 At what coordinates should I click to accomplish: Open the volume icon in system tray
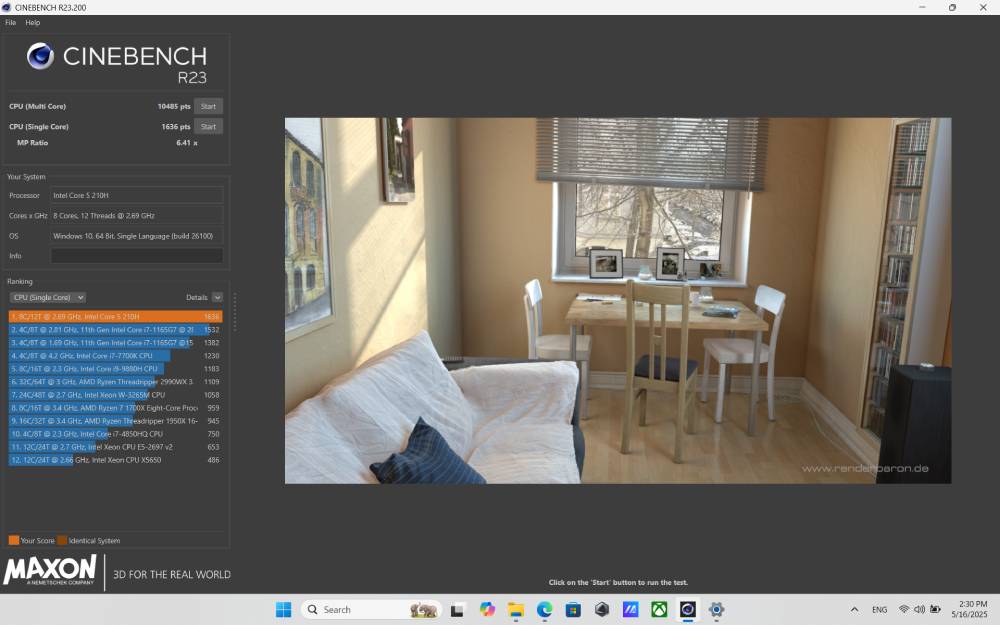click(x=919, y=609)
